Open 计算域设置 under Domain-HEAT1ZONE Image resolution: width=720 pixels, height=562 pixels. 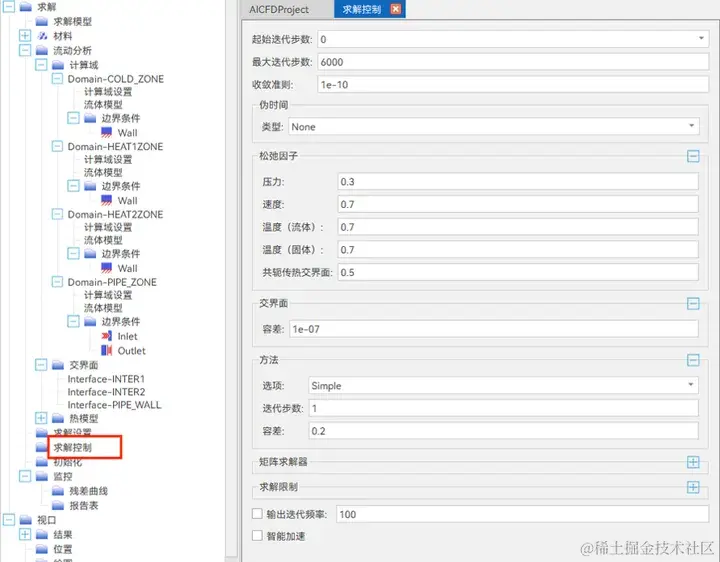(108, 159)
